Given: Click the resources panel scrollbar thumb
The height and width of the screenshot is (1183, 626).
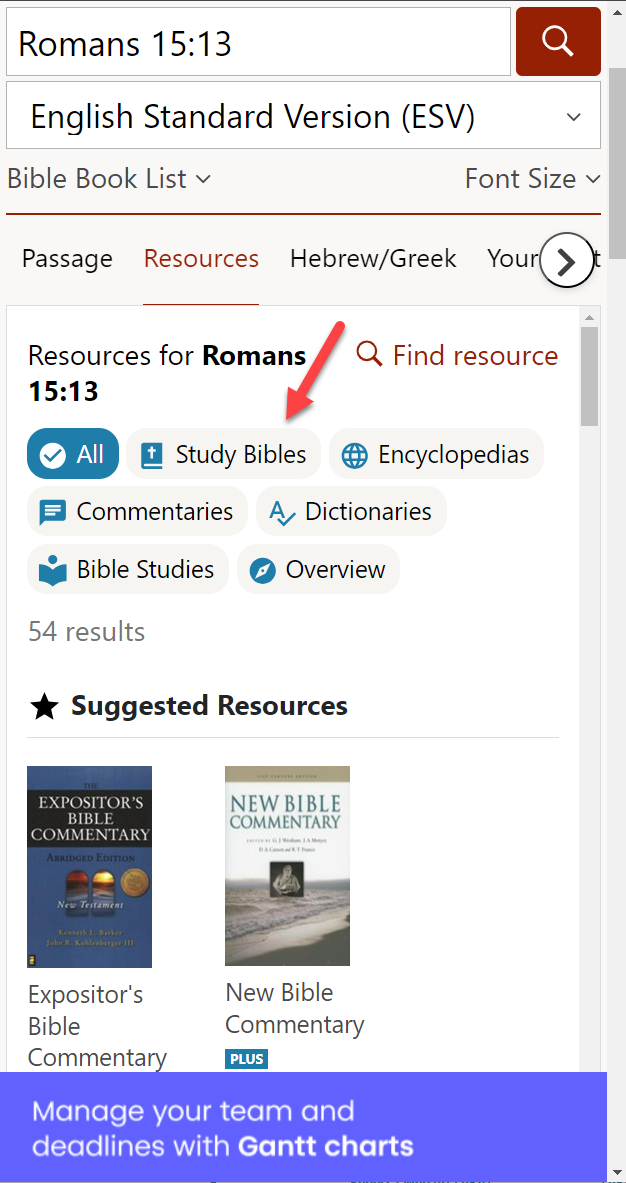Looking at the screenshot, I should point(589,376).
